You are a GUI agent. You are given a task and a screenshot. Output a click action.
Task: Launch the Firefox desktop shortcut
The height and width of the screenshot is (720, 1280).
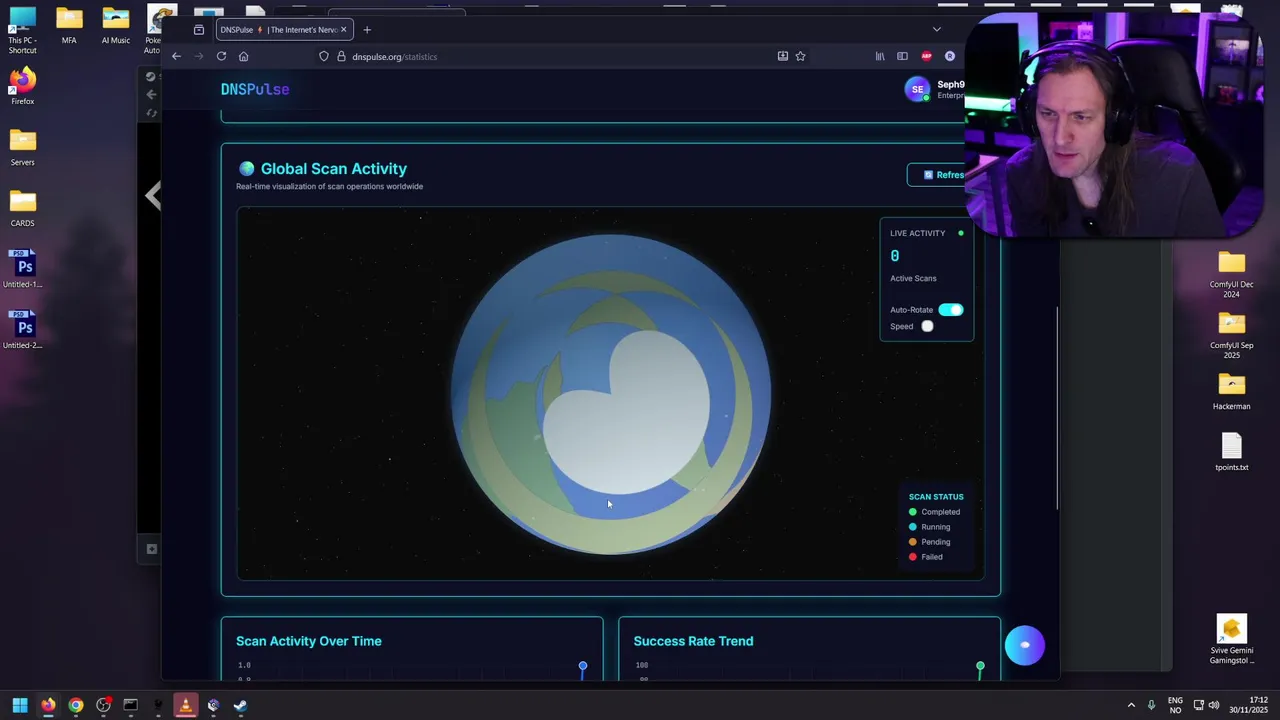22,87
